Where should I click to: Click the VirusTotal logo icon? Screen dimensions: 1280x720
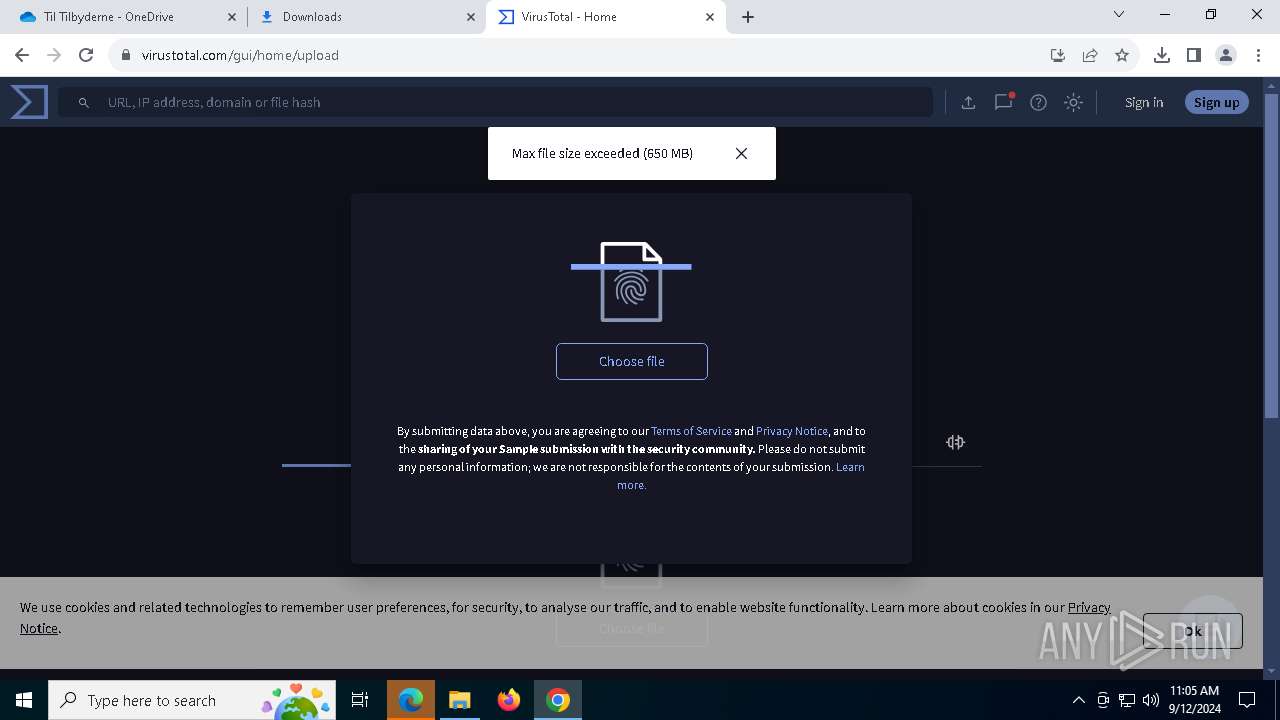click(29, 102)
